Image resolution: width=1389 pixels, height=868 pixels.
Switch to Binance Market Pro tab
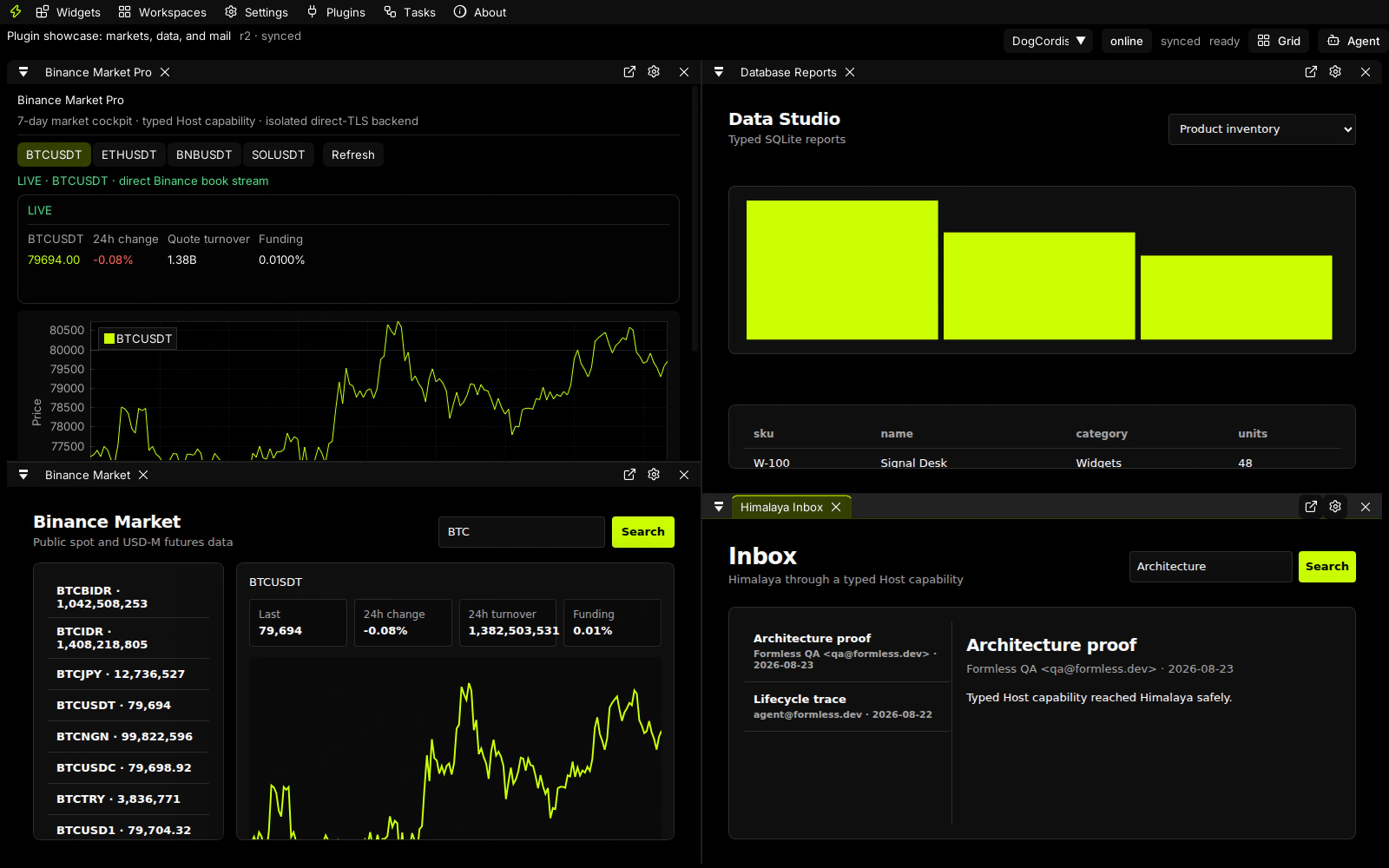(98, 72)
